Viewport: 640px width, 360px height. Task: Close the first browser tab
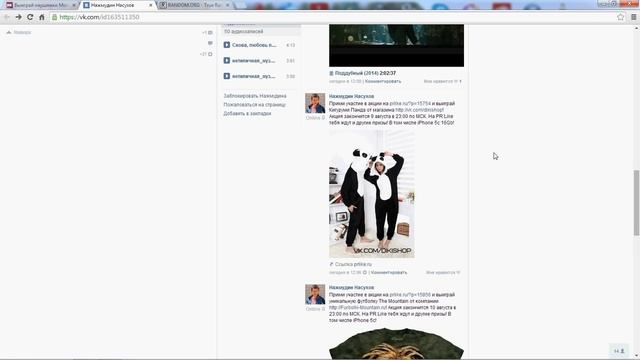[x=74, y=5]
